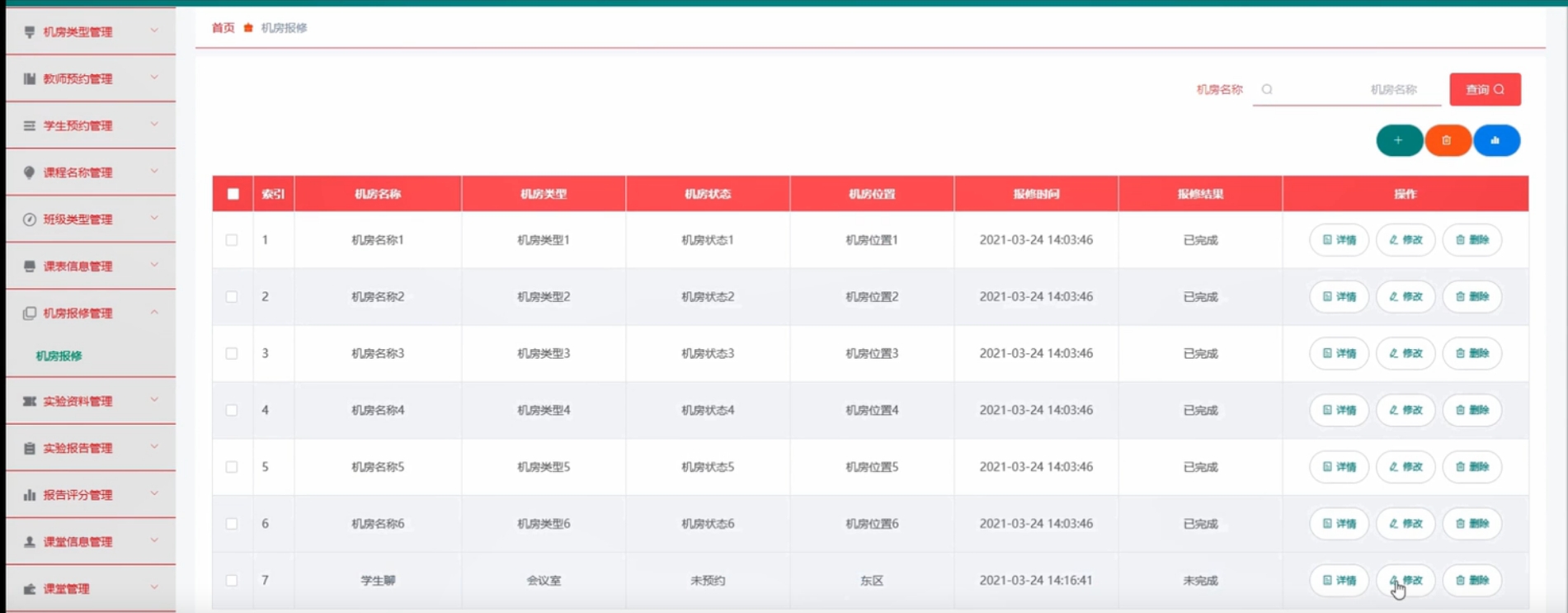1568x613 pixels.
Task: Click the blue chart statistics icon
Action: click(x=1495, y=140)
